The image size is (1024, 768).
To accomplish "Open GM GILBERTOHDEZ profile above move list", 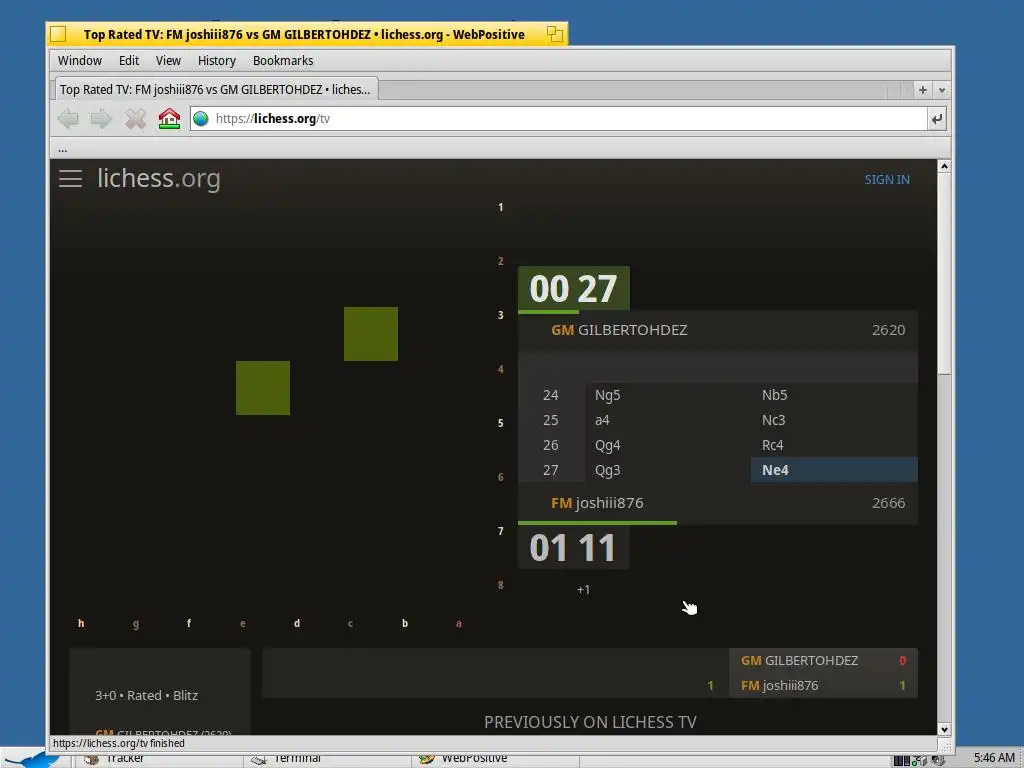I will [619, 330].
